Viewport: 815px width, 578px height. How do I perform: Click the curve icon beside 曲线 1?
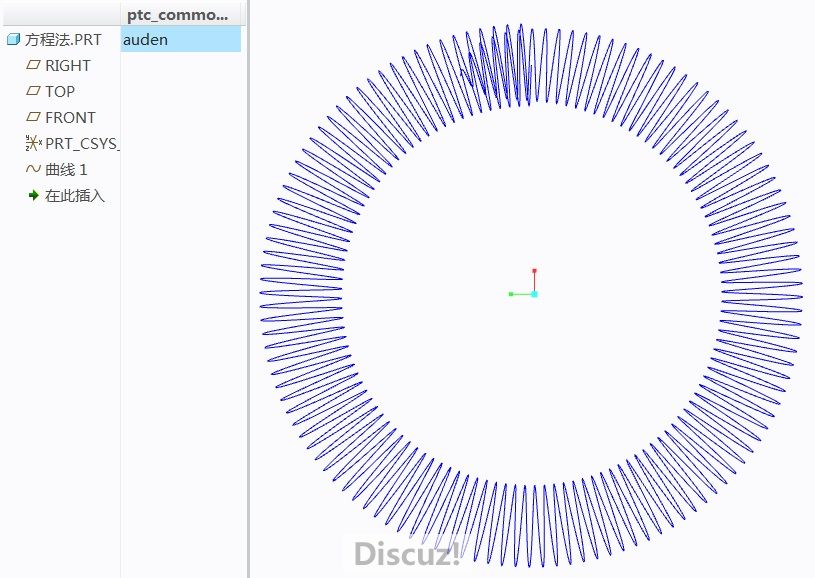pyautogui.click(x=33, y=169)
